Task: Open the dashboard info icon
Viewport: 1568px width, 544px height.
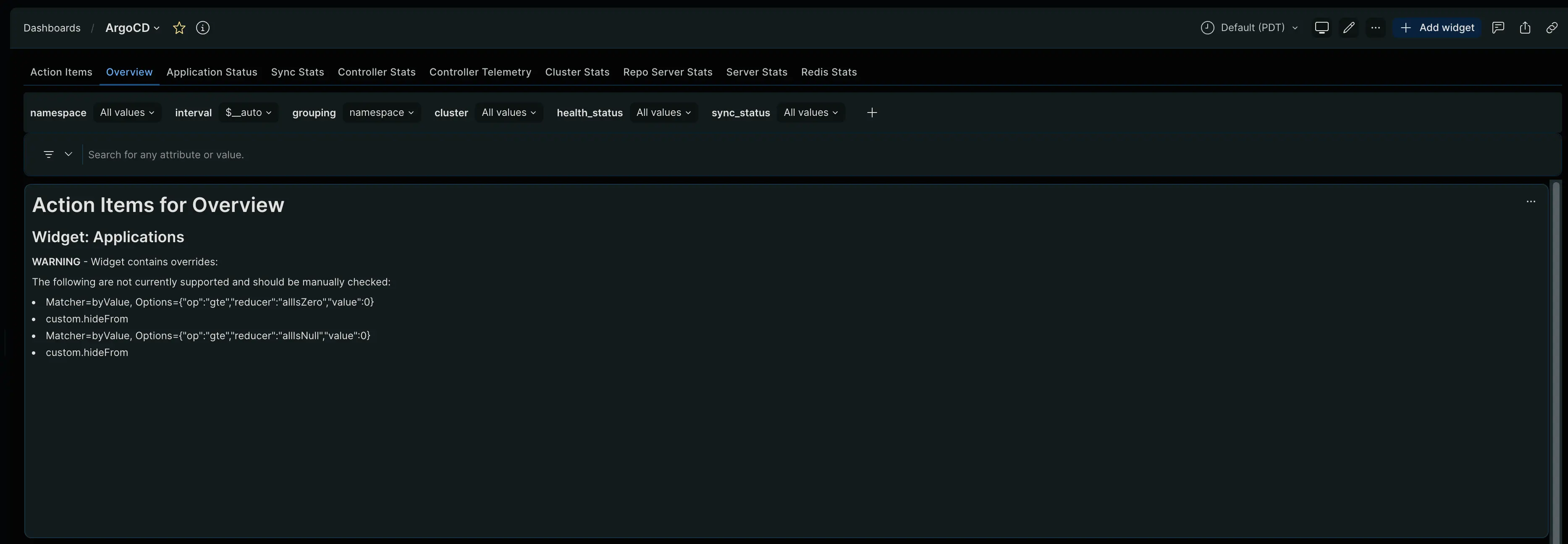Action: [x=203, y=28]
